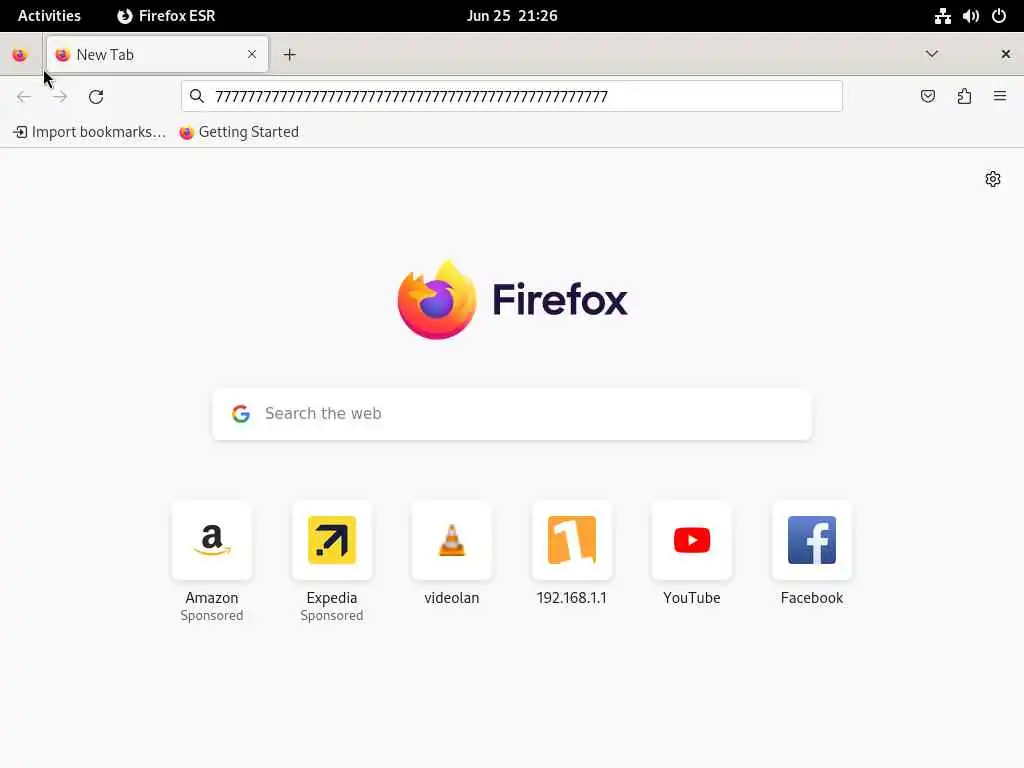Open the Activities overview

coord(49,16)
